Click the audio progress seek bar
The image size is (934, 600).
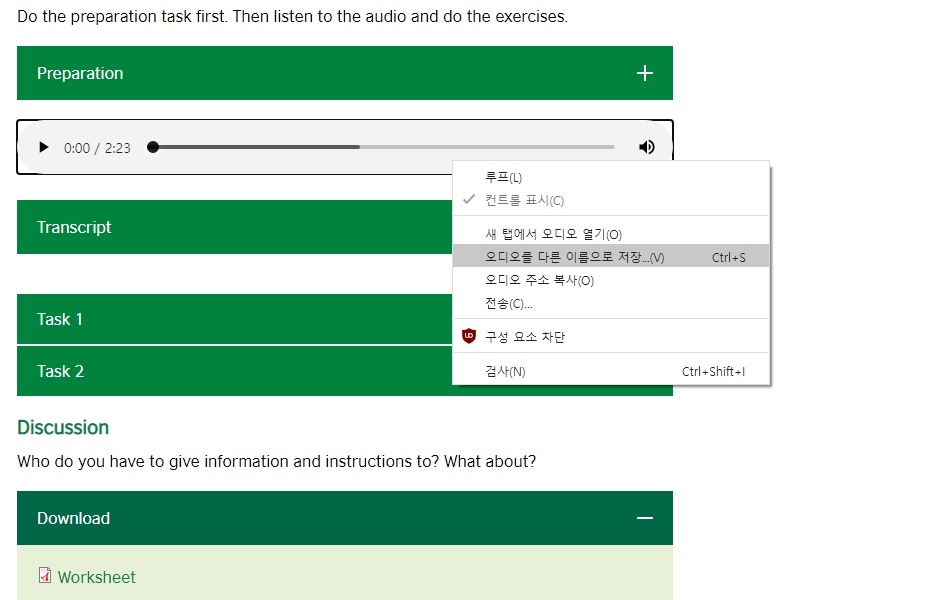[381, 147]
